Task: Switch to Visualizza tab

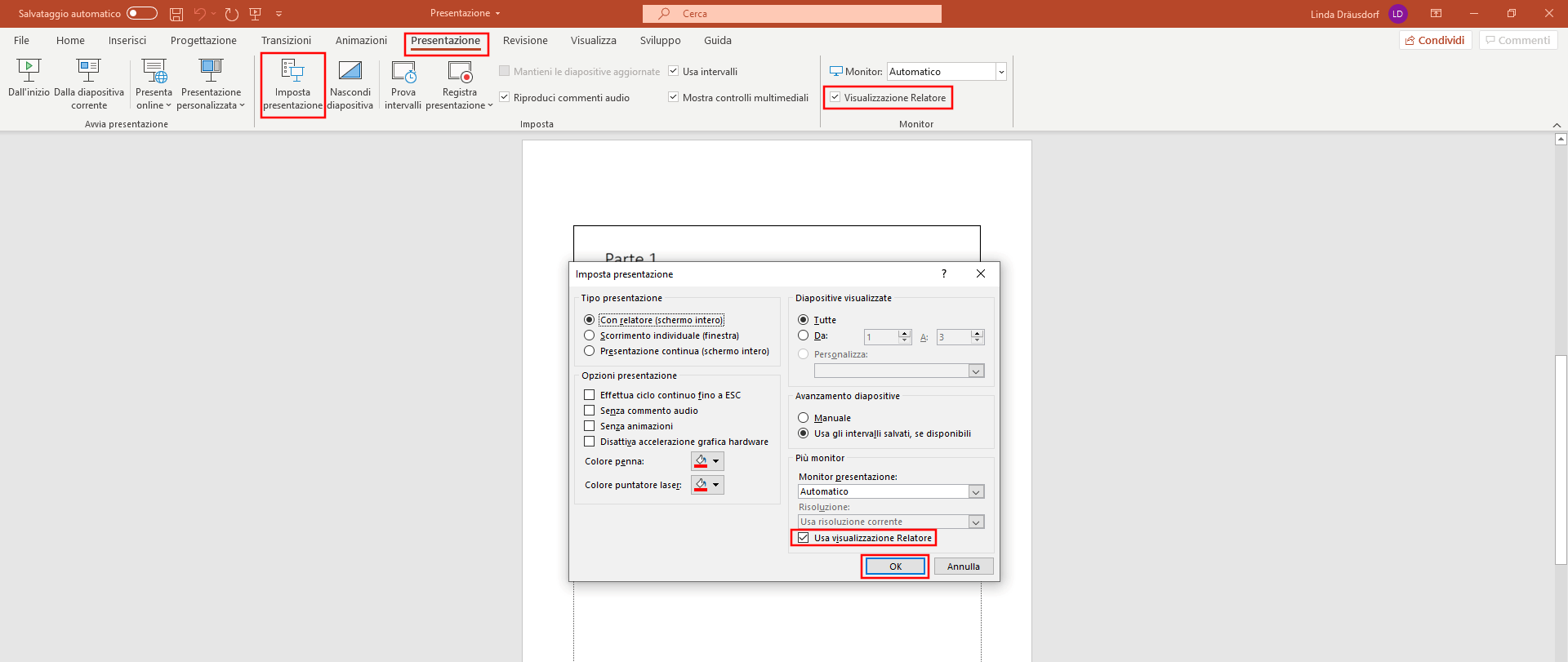Action: 594,40
